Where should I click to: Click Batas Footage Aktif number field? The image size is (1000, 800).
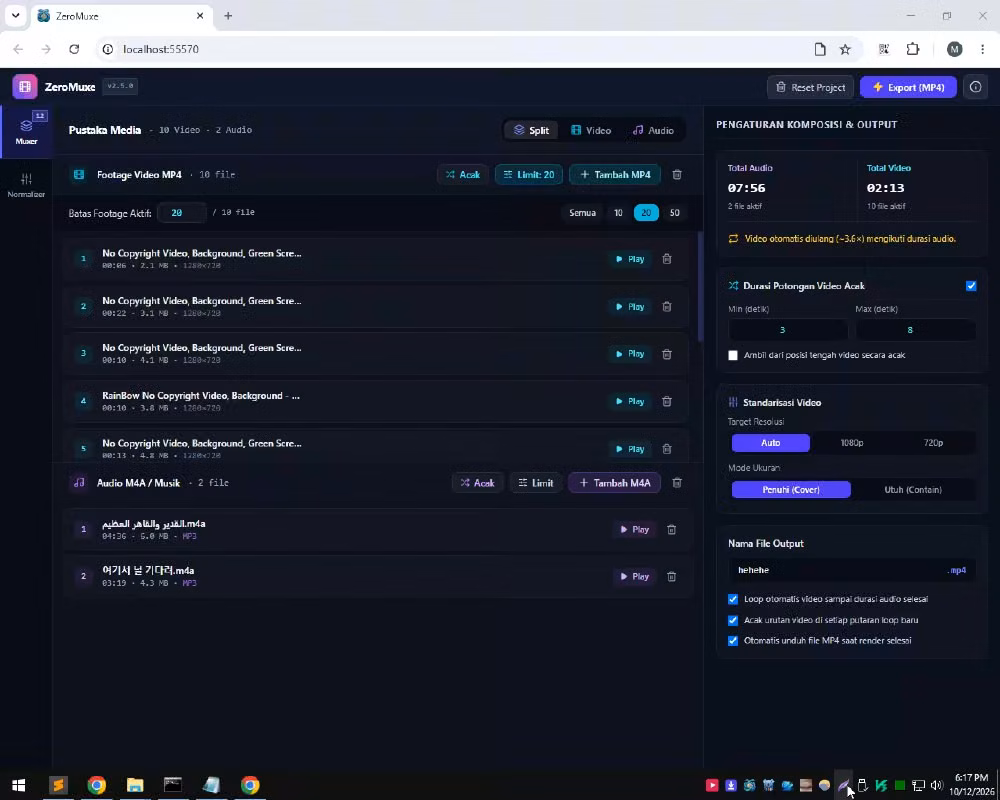(x=181, y=212)
